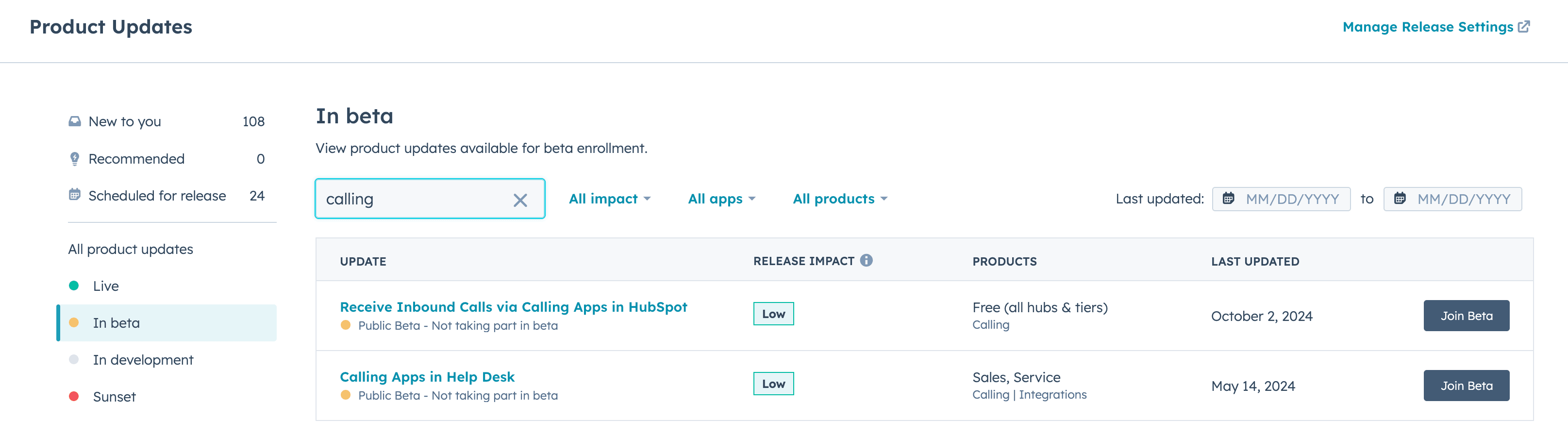Click the start date calendar icon

coord(1228,199)
